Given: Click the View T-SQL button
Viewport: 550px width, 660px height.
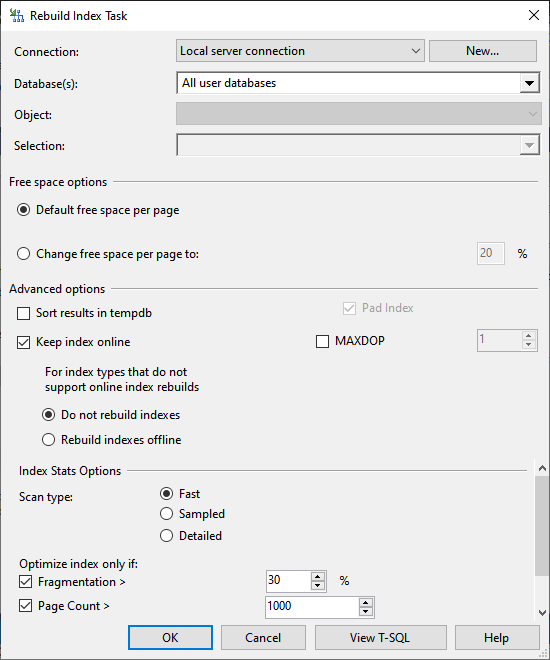Looking at the screenshot, I should tap(380, 638).
